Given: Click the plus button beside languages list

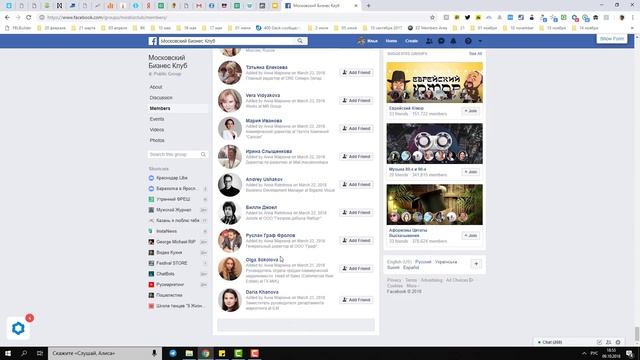Looking at the screenshot, I should 476,264.
